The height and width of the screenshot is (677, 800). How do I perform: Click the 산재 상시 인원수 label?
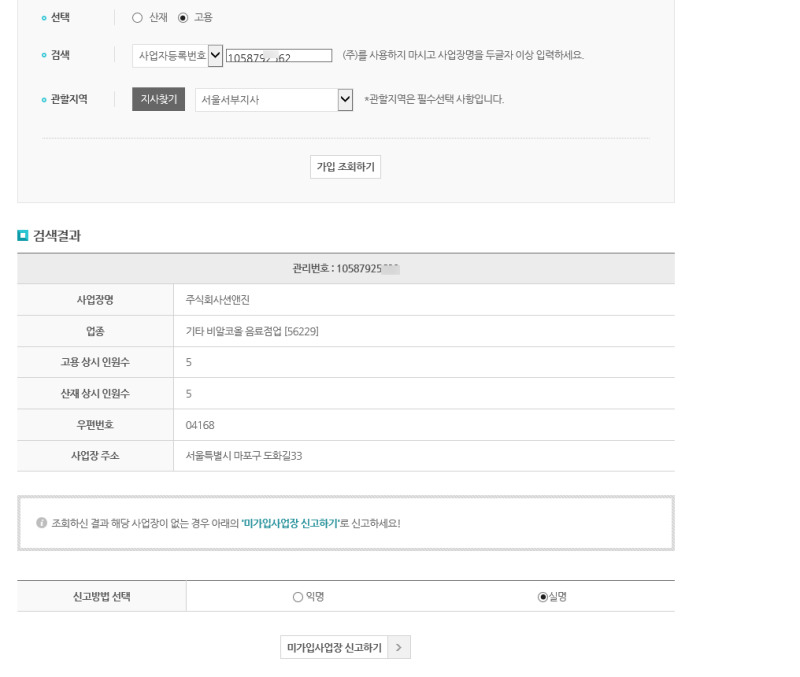click(x=95, y=394)
